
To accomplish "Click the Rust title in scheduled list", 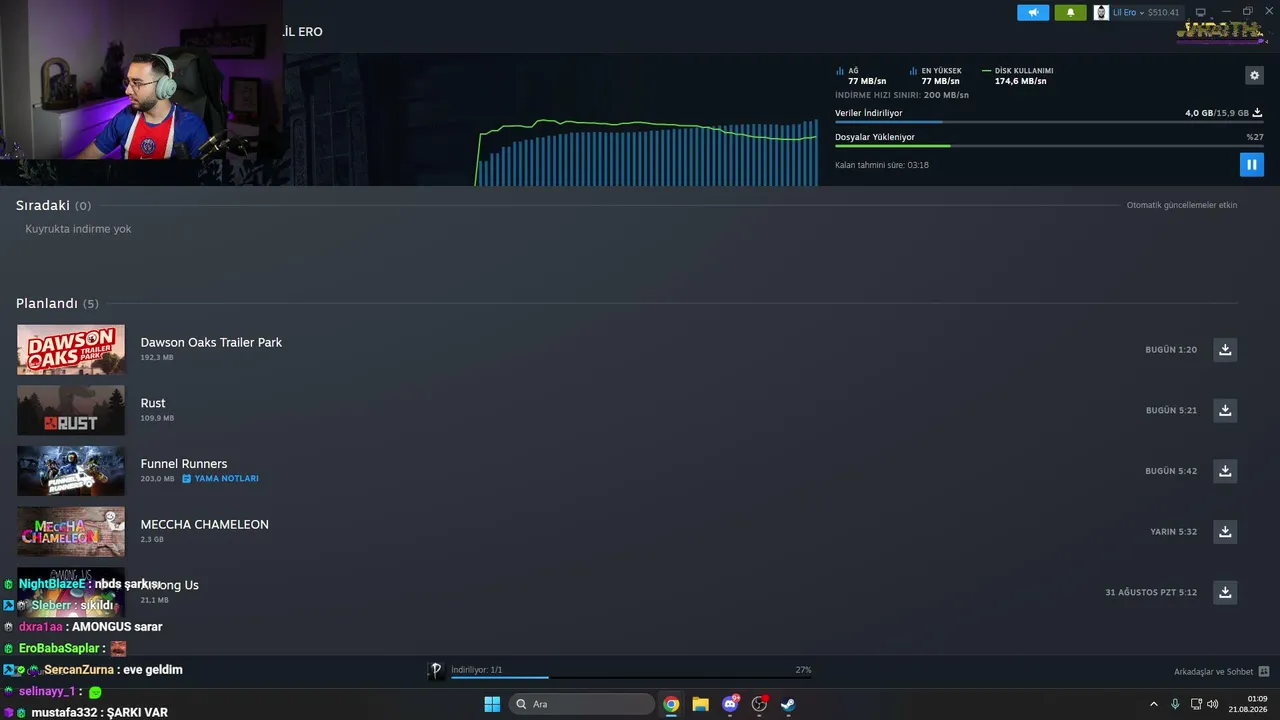I will [x=153, y=403].
